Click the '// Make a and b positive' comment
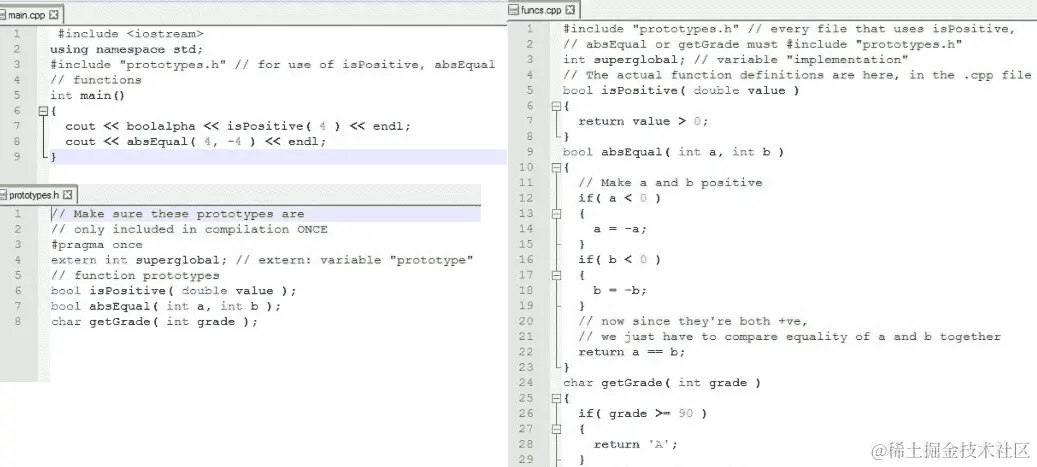Viewport: 1037px width, 467px height. [670, 183]
